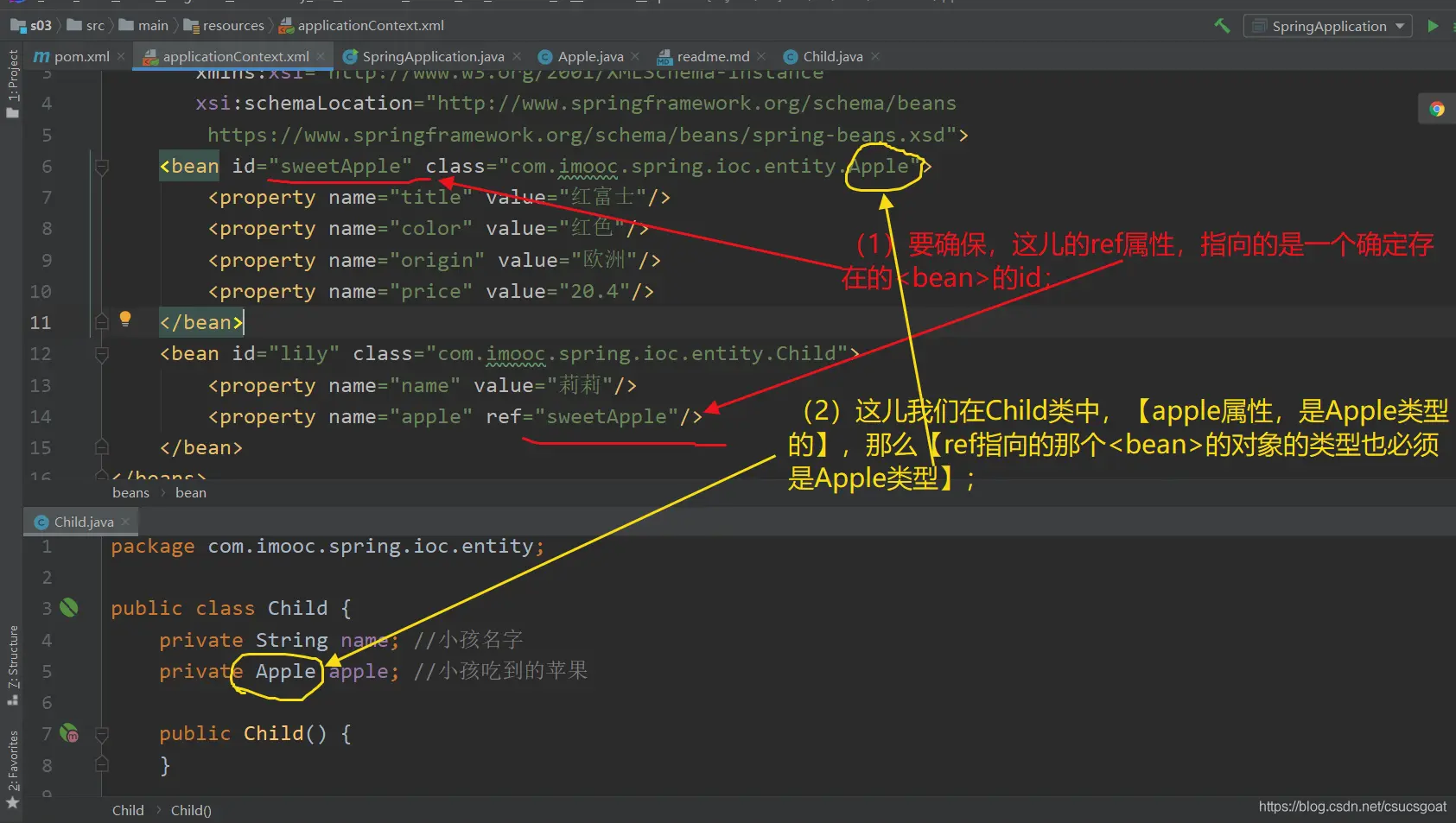Run the SpringApplication configuration with the green play button

click(1433, 26)
